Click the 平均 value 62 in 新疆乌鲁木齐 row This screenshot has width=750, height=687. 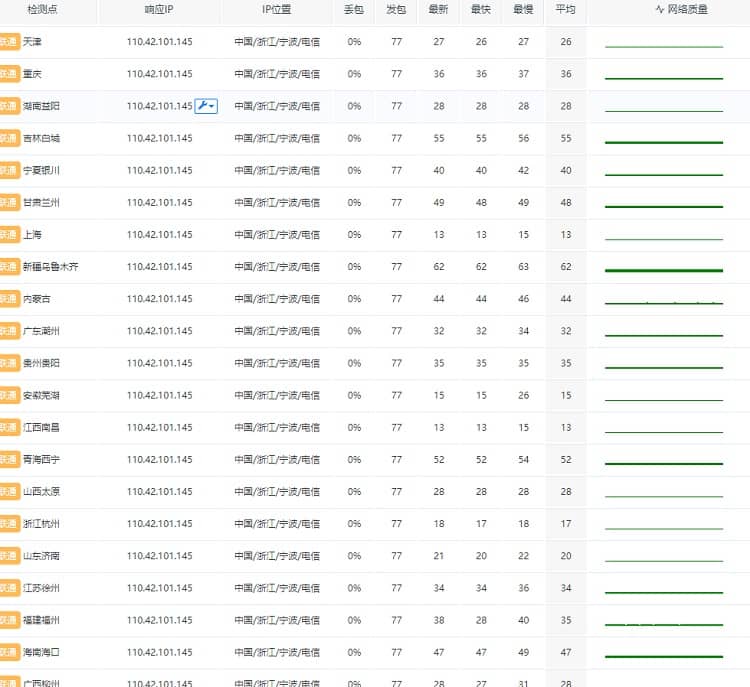pos(566,266)
